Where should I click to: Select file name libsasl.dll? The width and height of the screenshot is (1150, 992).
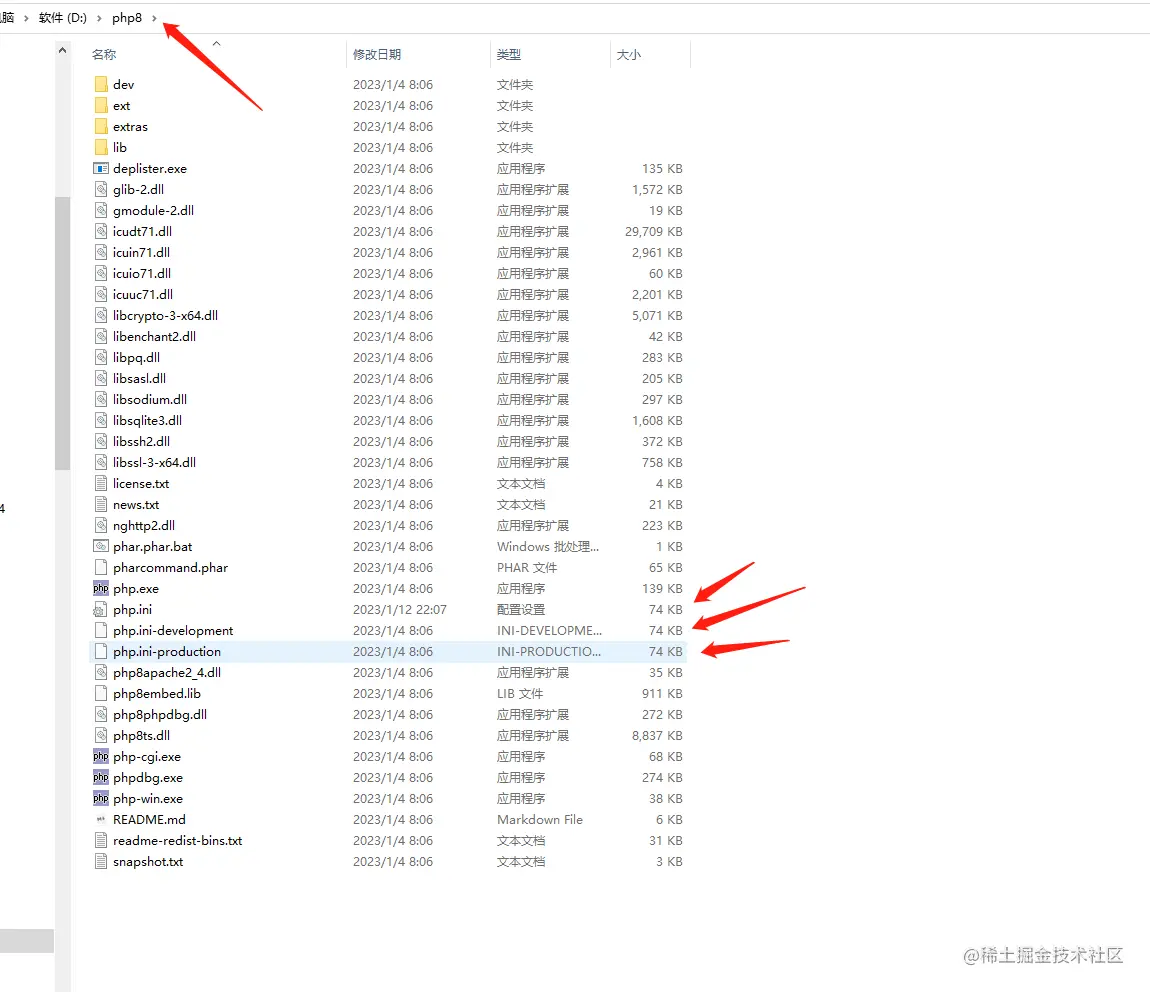[139, 378]
